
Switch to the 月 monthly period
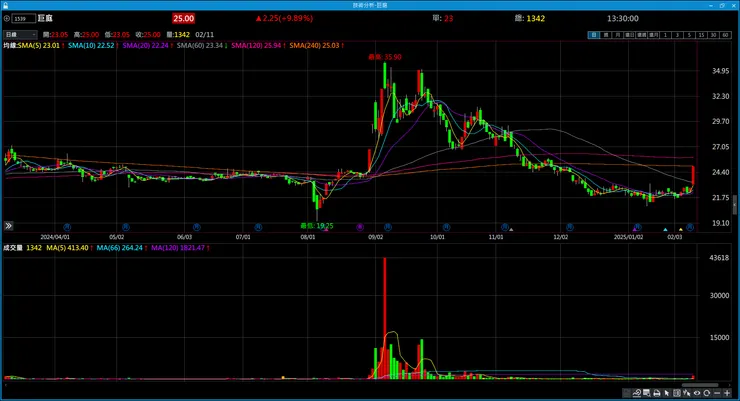pos(617,35)
